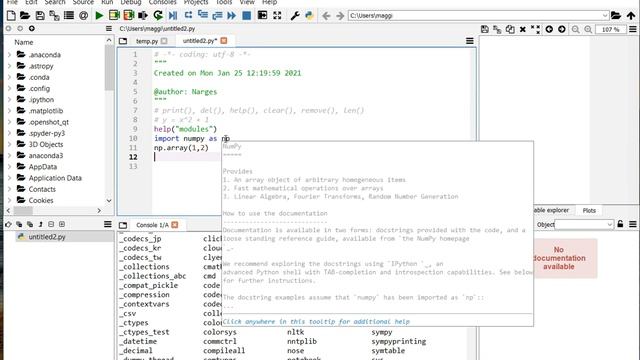
Task: Run file with the green play button
Action: pos(99,16)
